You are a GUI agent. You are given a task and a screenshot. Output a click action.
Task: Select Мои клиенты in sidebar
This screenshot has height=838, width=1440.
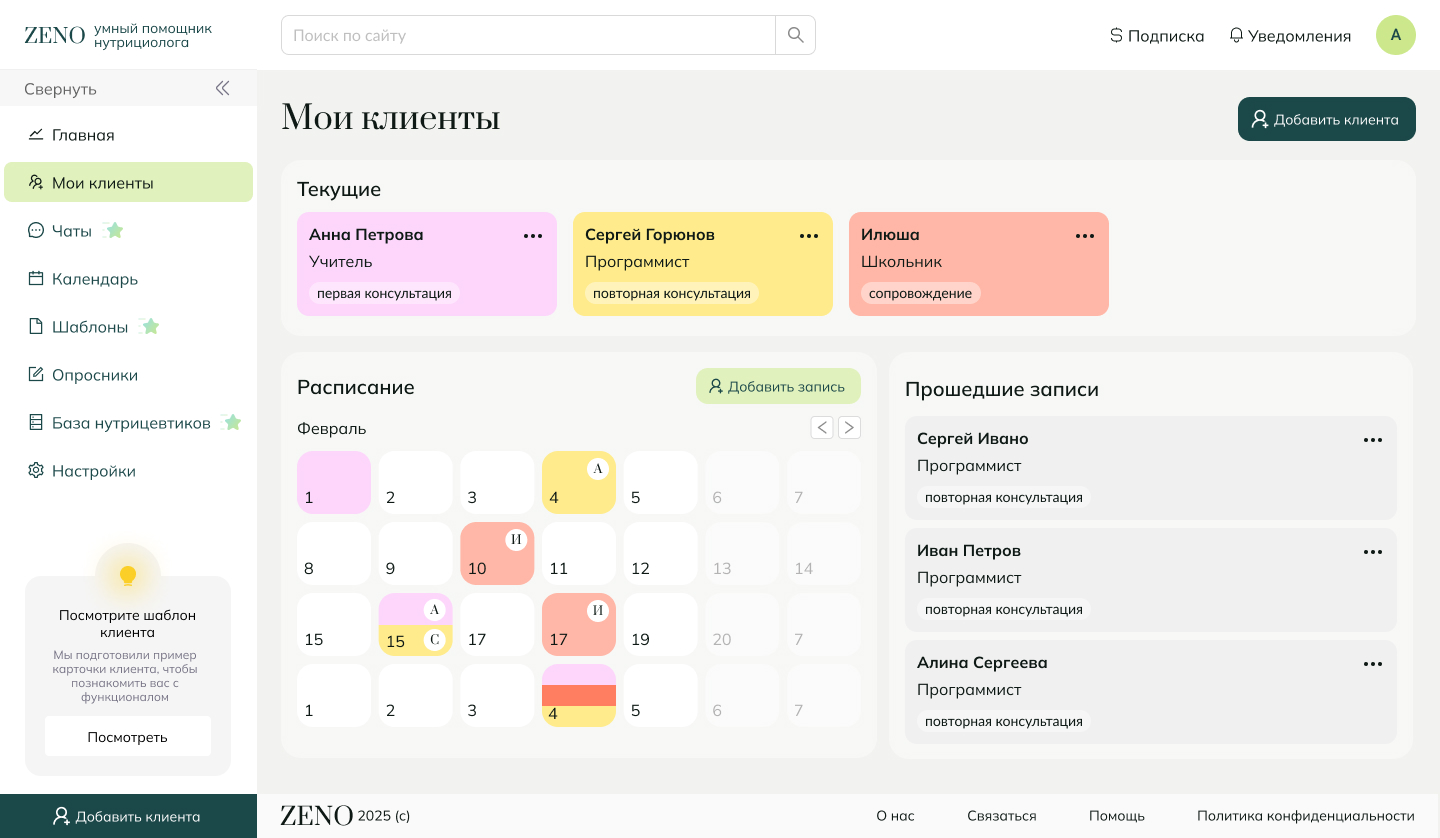point(128,183)
